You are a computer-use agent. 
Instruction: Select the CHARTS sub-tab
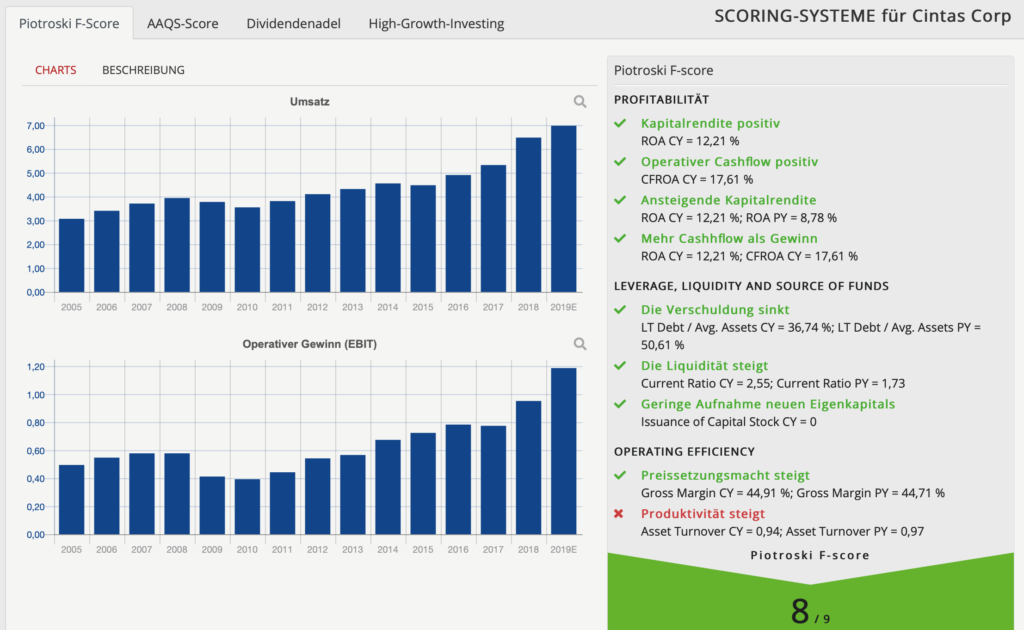coord(56,70)
